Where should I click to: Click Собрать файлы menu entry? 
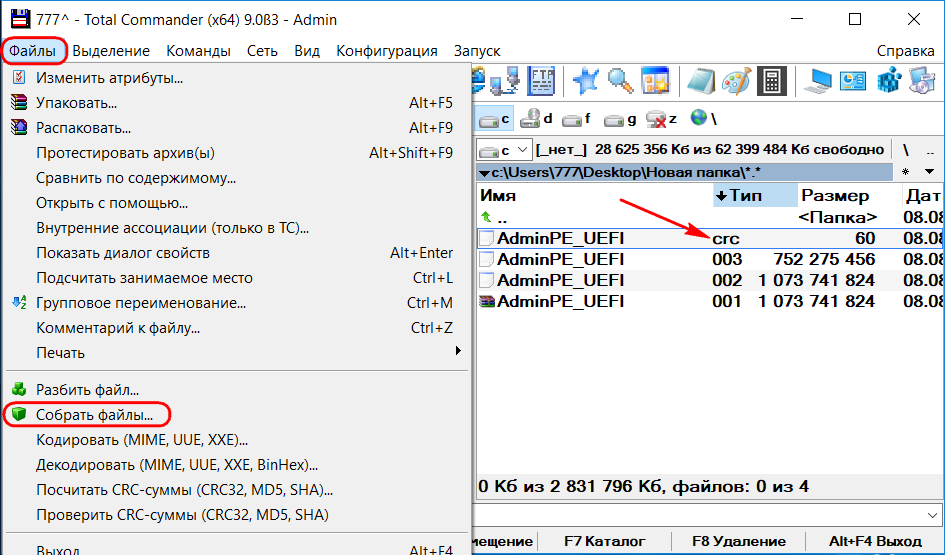pos(95,414)
